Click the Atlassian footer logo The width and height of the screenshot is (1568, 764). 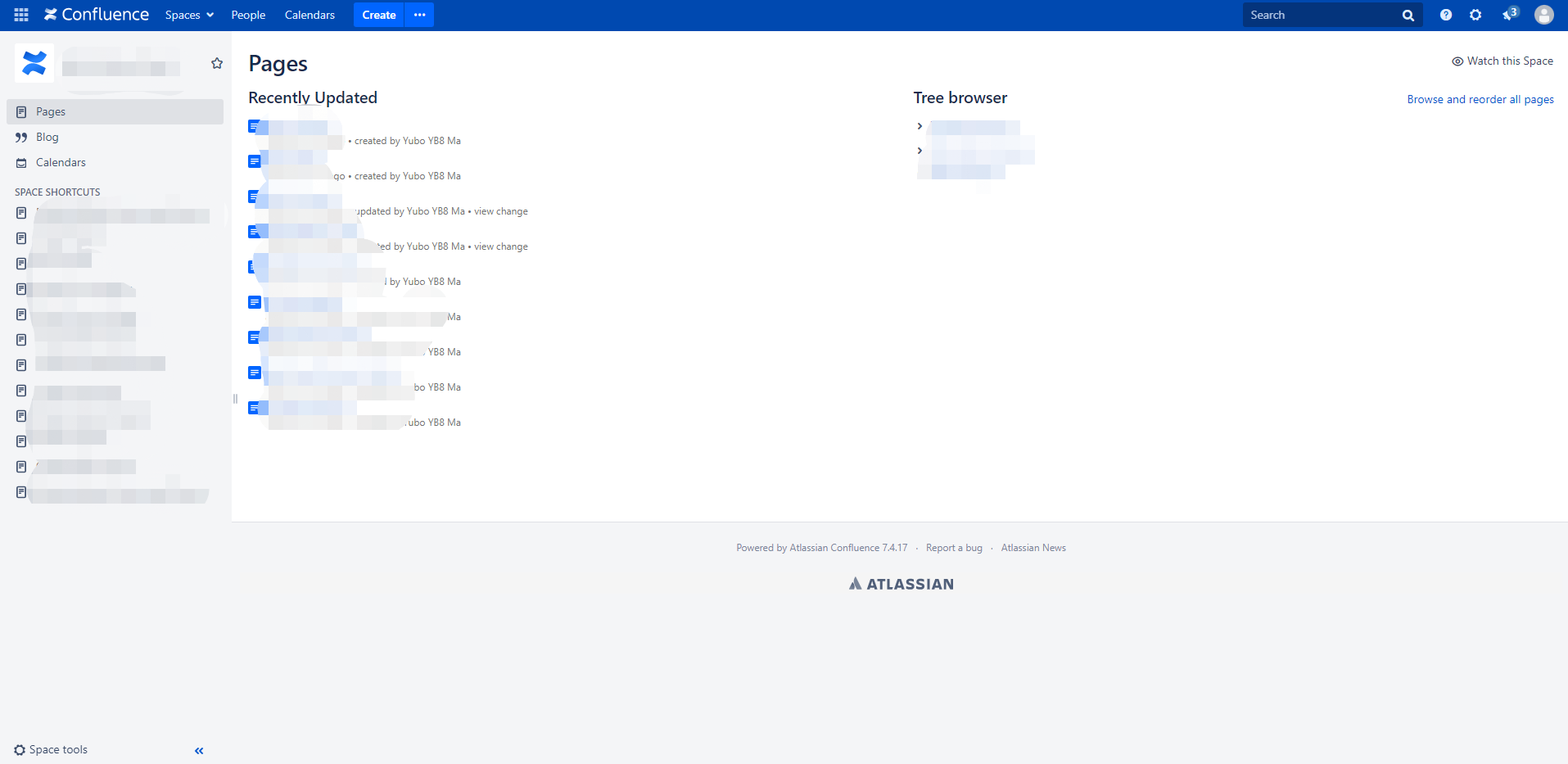pos(901,584)
